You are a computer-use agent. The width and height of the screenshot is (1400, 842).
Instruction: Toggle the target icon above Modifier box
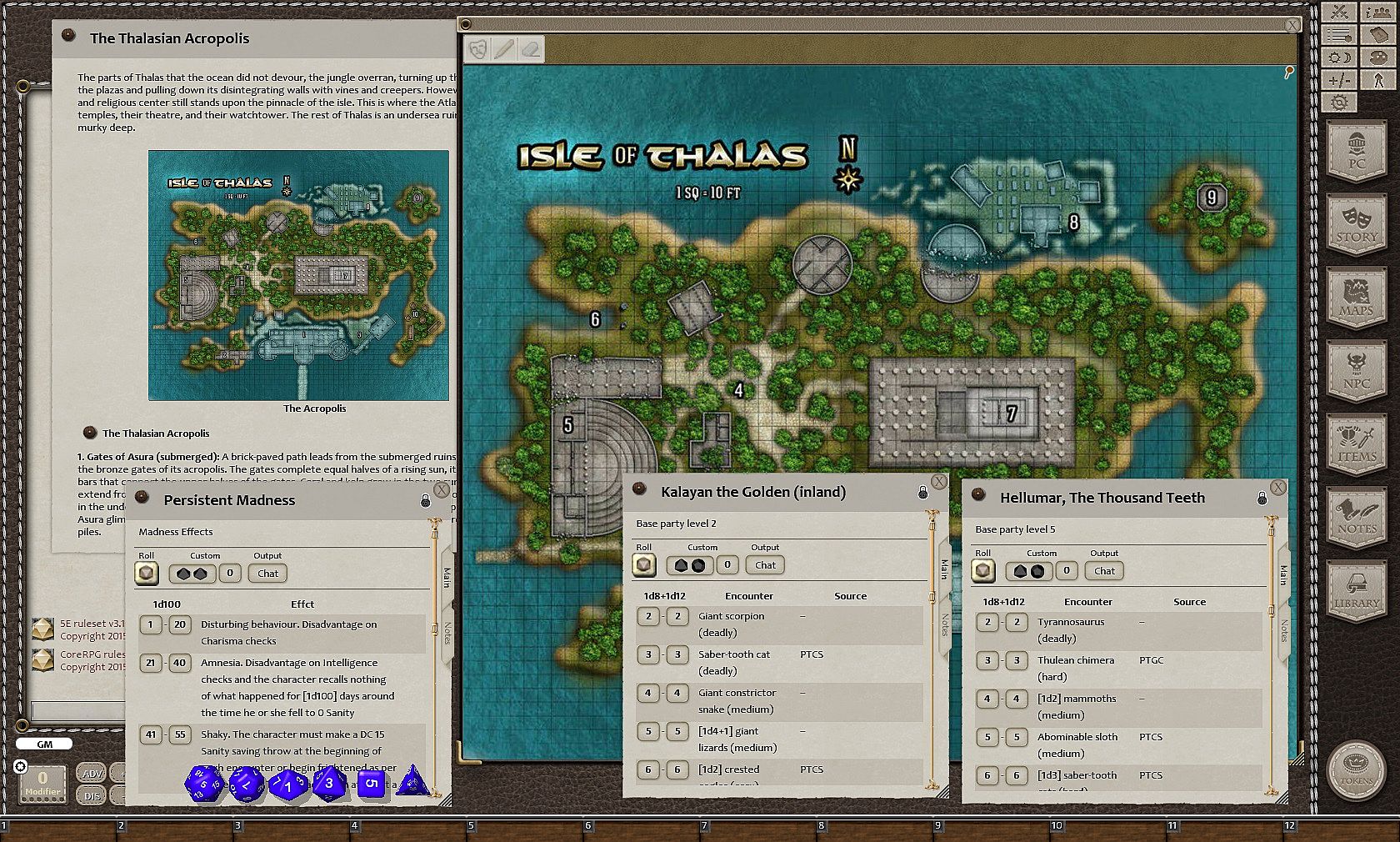pos(21,766)
